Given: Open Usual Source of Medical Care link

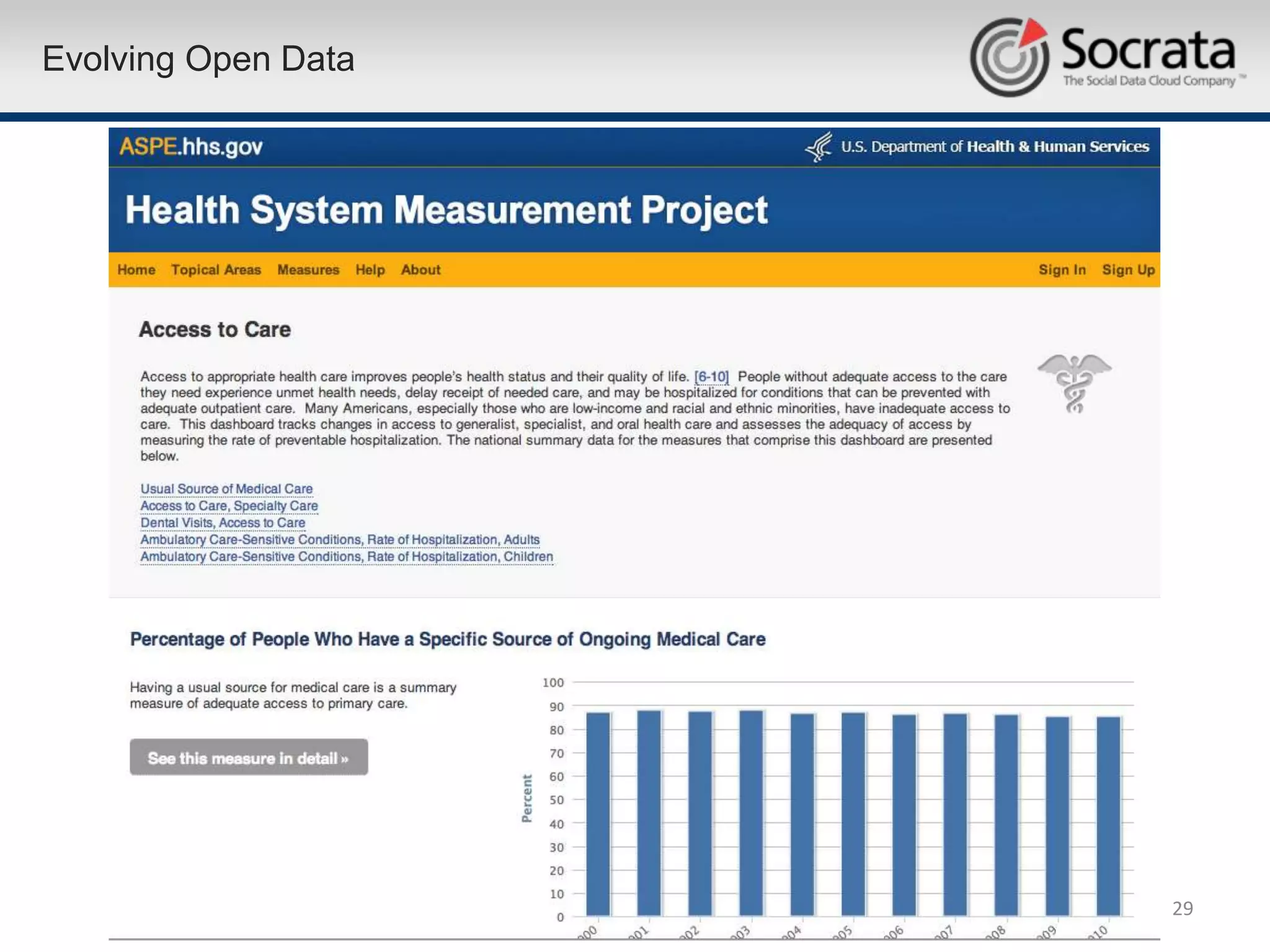Looking at the screenshot, I should pyautogui.click(x=226, y=489).
